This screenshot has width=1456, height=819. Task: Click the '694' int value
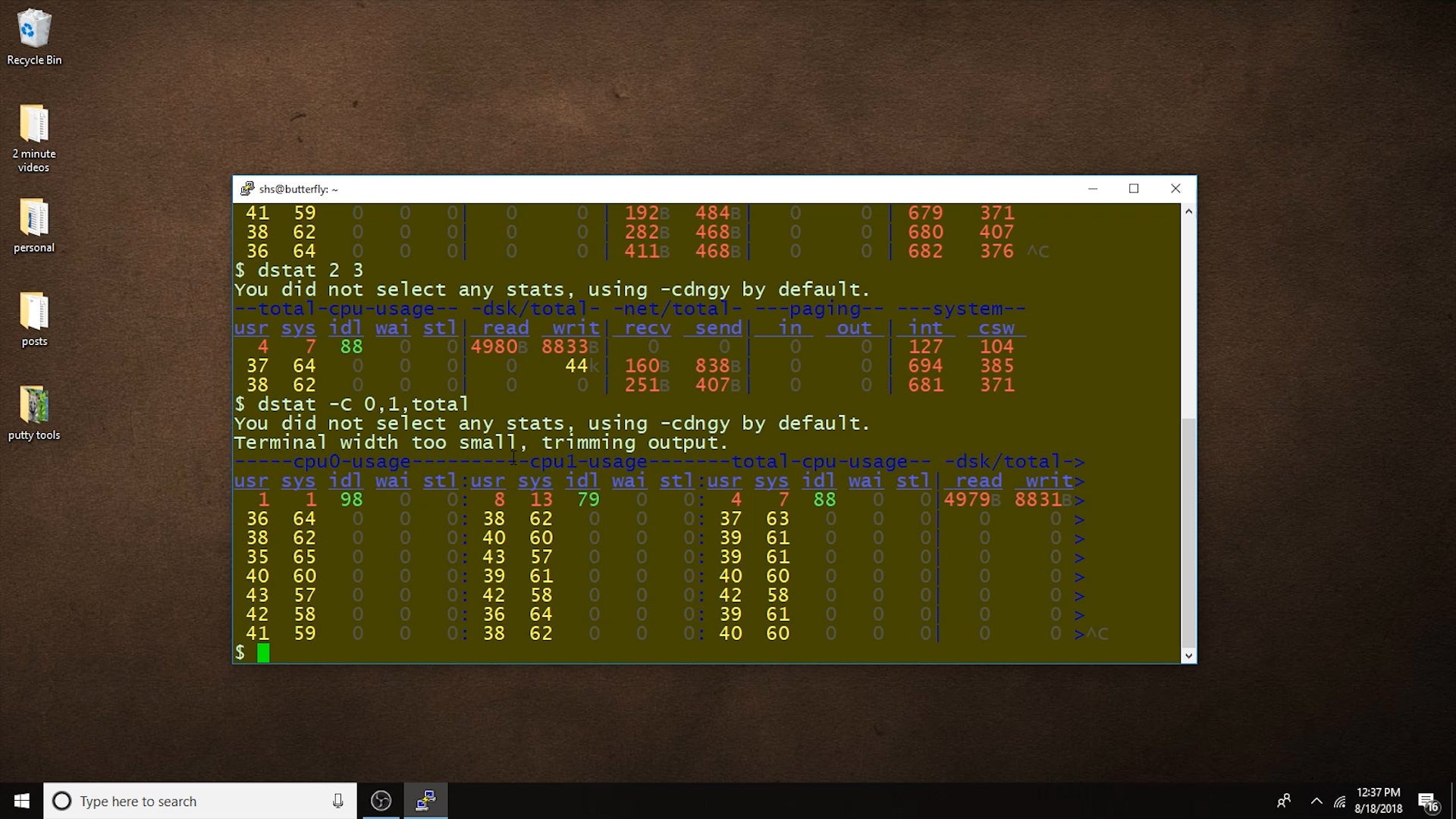(x=926, y=366)
